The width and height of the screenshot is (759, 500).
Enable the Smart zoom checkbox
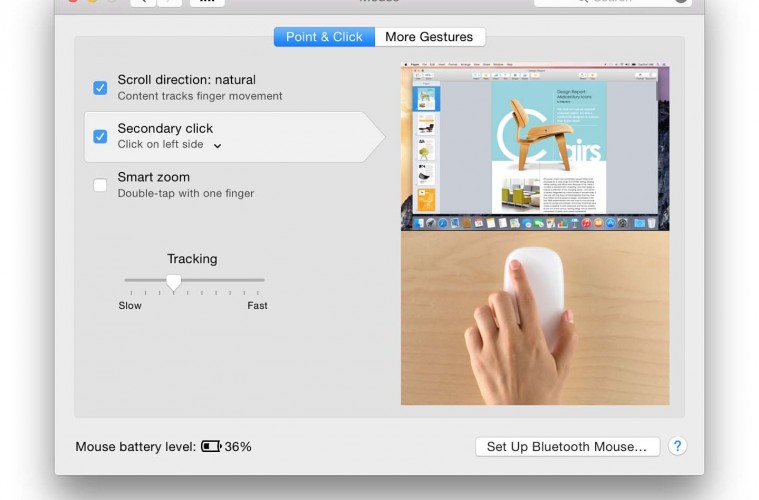coord(100,185)
